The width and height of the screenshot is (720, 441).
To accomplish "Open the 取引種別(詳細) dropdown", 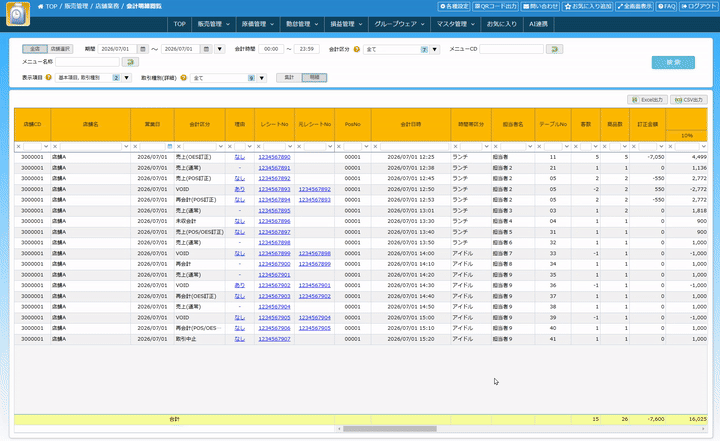I will (x=262, y=78).
